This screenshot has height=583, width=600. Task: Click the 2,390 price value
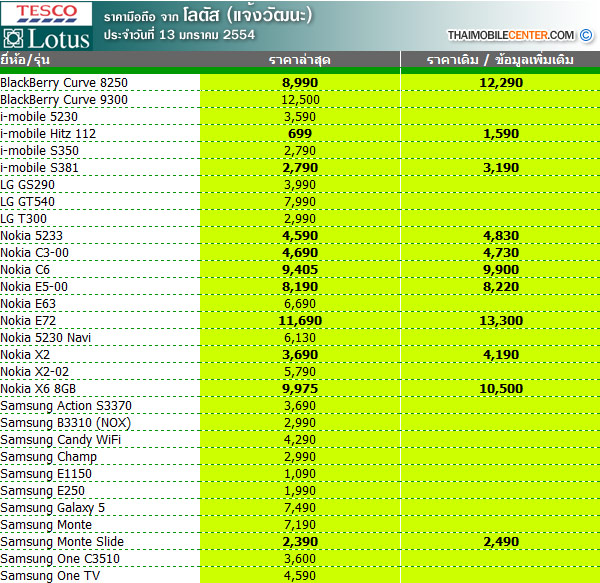300,542
